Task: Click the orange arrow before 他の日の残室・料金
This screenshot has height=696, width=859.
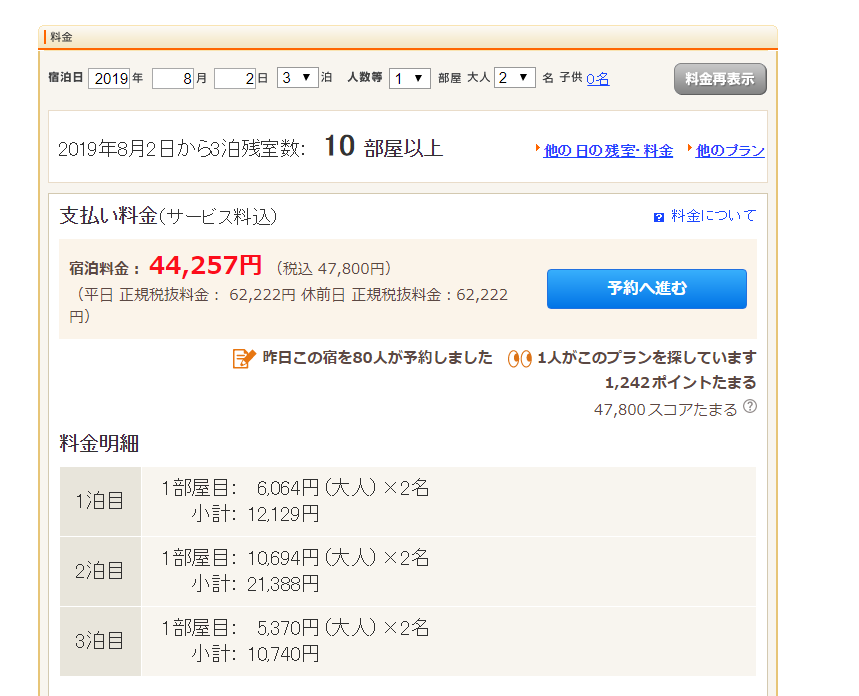Action: tap(538, 148)
